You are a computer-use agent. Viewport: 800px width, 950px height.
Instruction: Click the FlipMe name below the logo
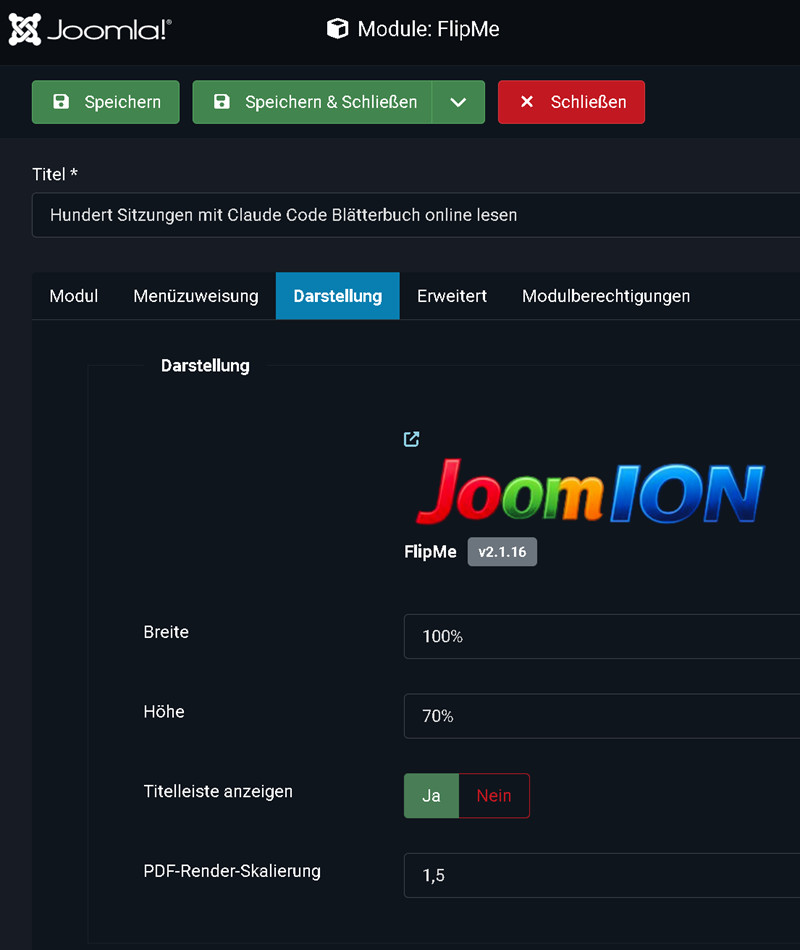click(430, 551)
